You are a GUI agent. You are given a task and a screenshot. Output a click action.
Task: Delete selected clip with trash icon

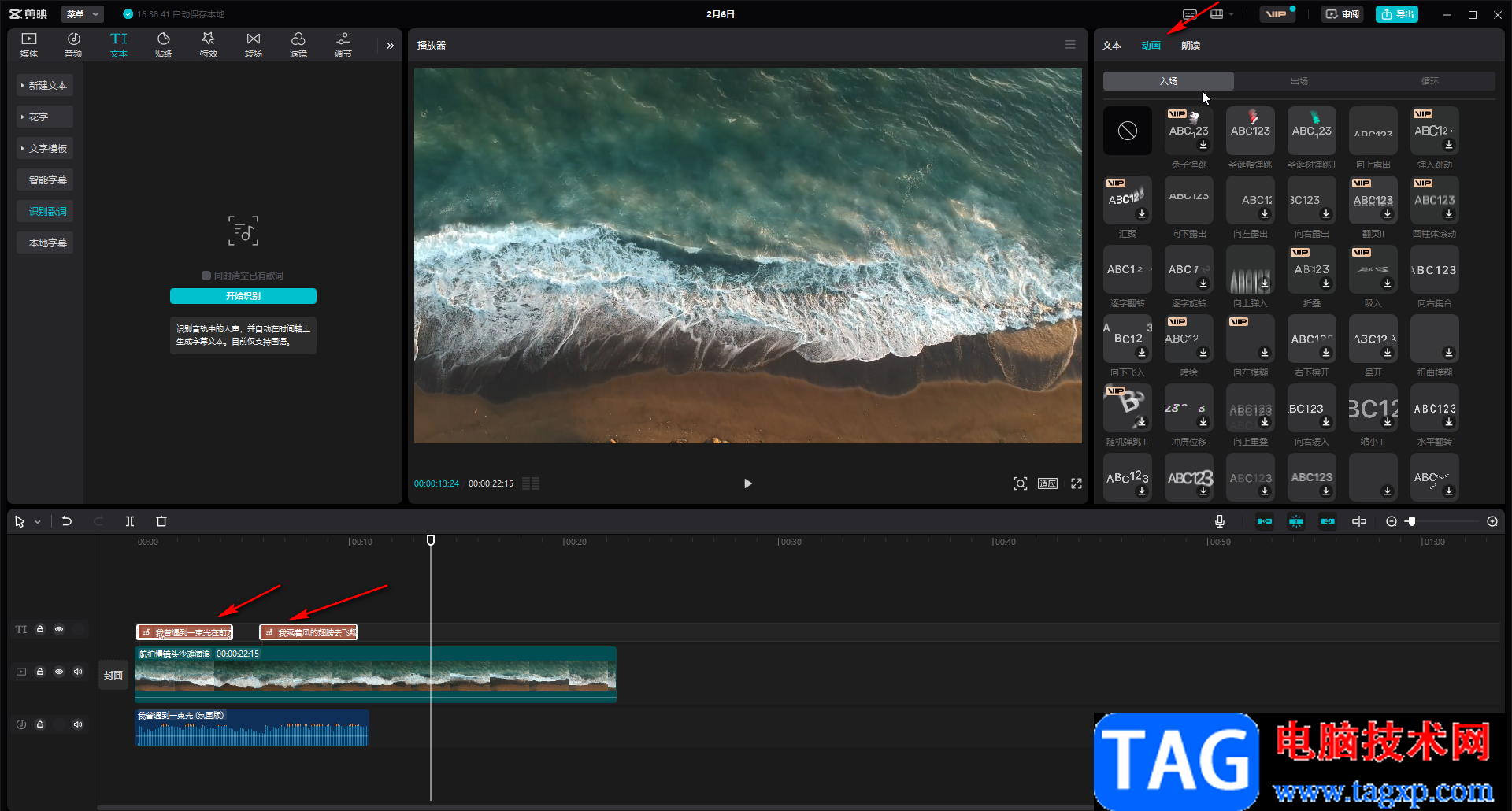[x=161, y=521]
